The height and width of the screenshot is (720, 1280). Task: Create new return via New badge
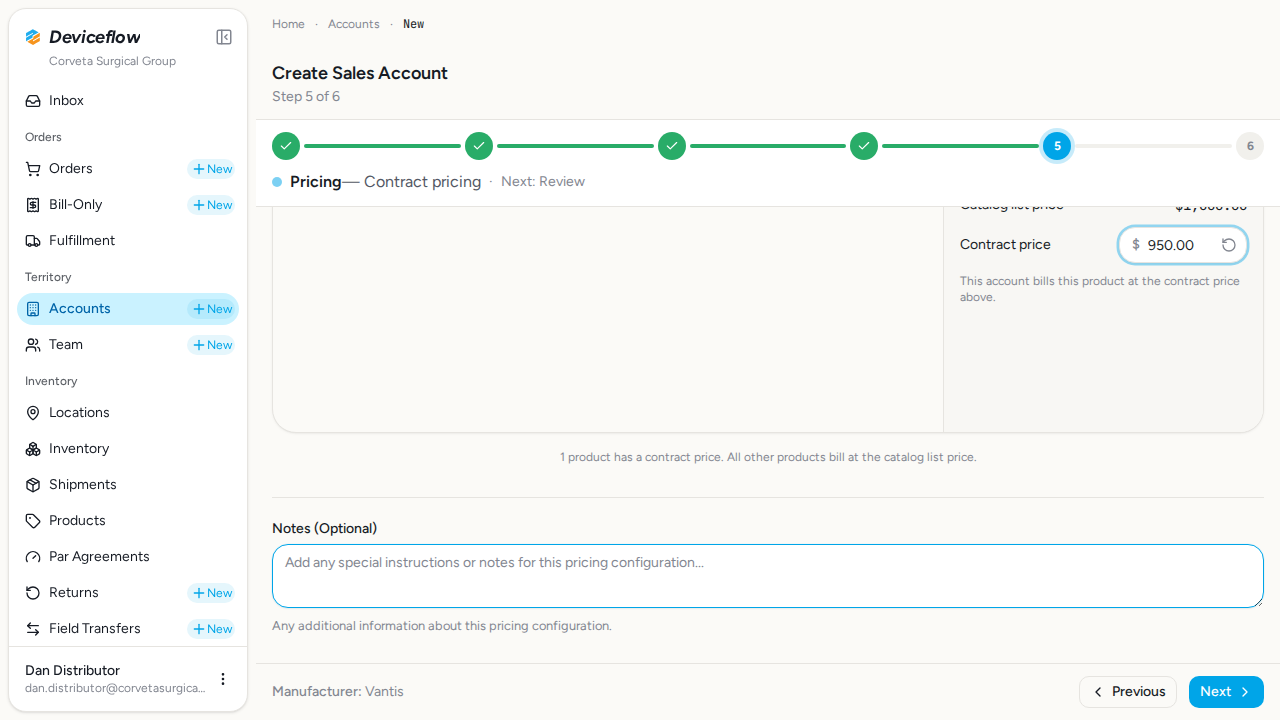tap(211, 593)
